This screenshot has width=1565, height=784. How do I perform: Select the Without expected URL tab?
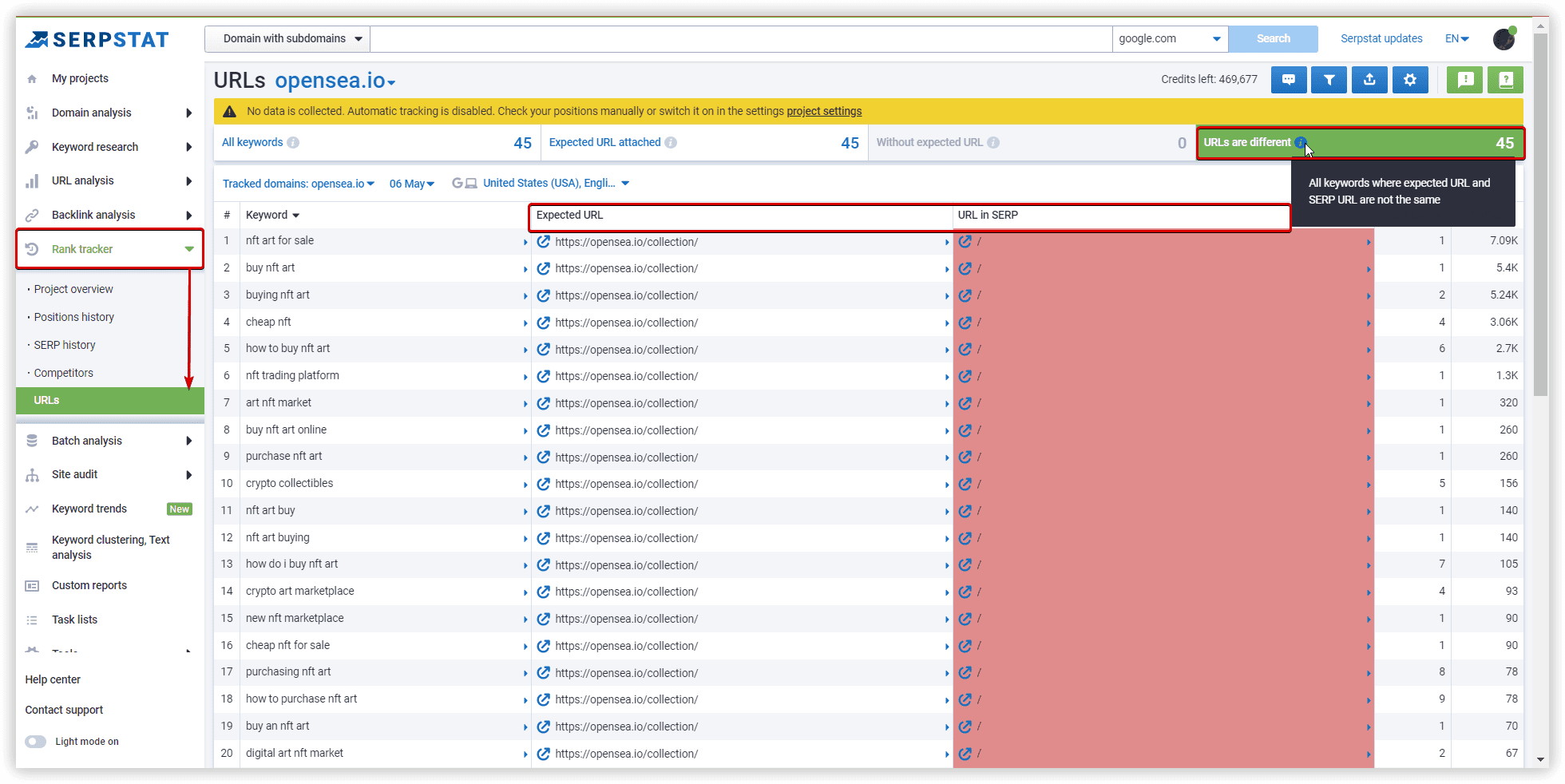[x=1032, y=143]
